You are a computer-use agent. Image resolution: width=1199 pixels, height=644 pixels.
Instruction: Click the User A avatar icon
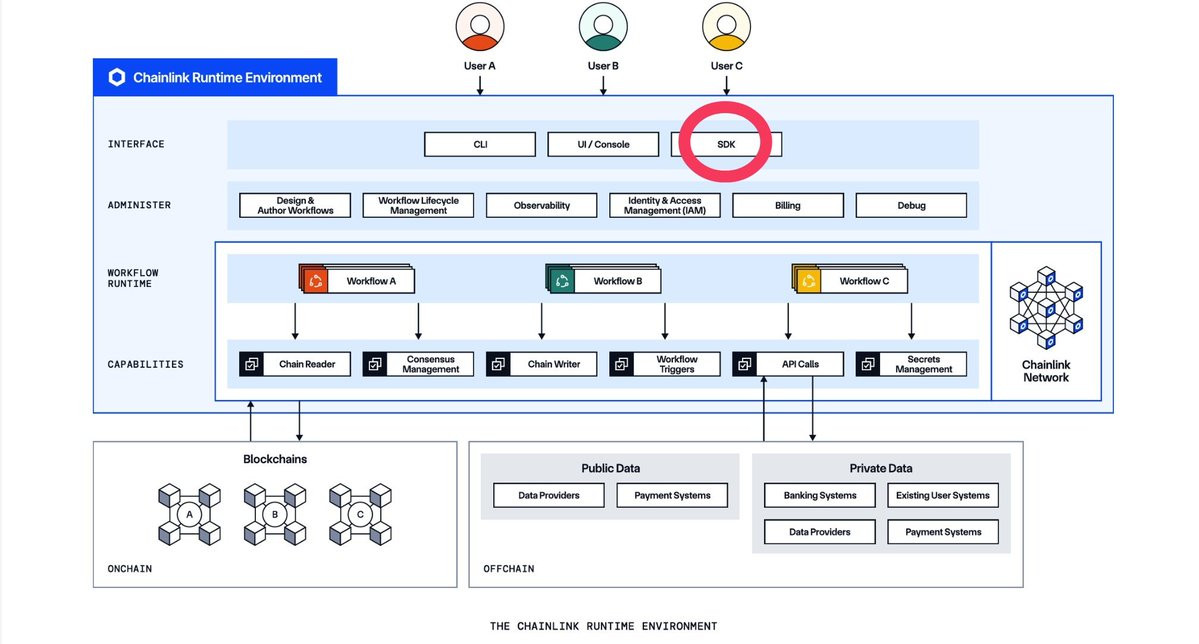(479, 27)
